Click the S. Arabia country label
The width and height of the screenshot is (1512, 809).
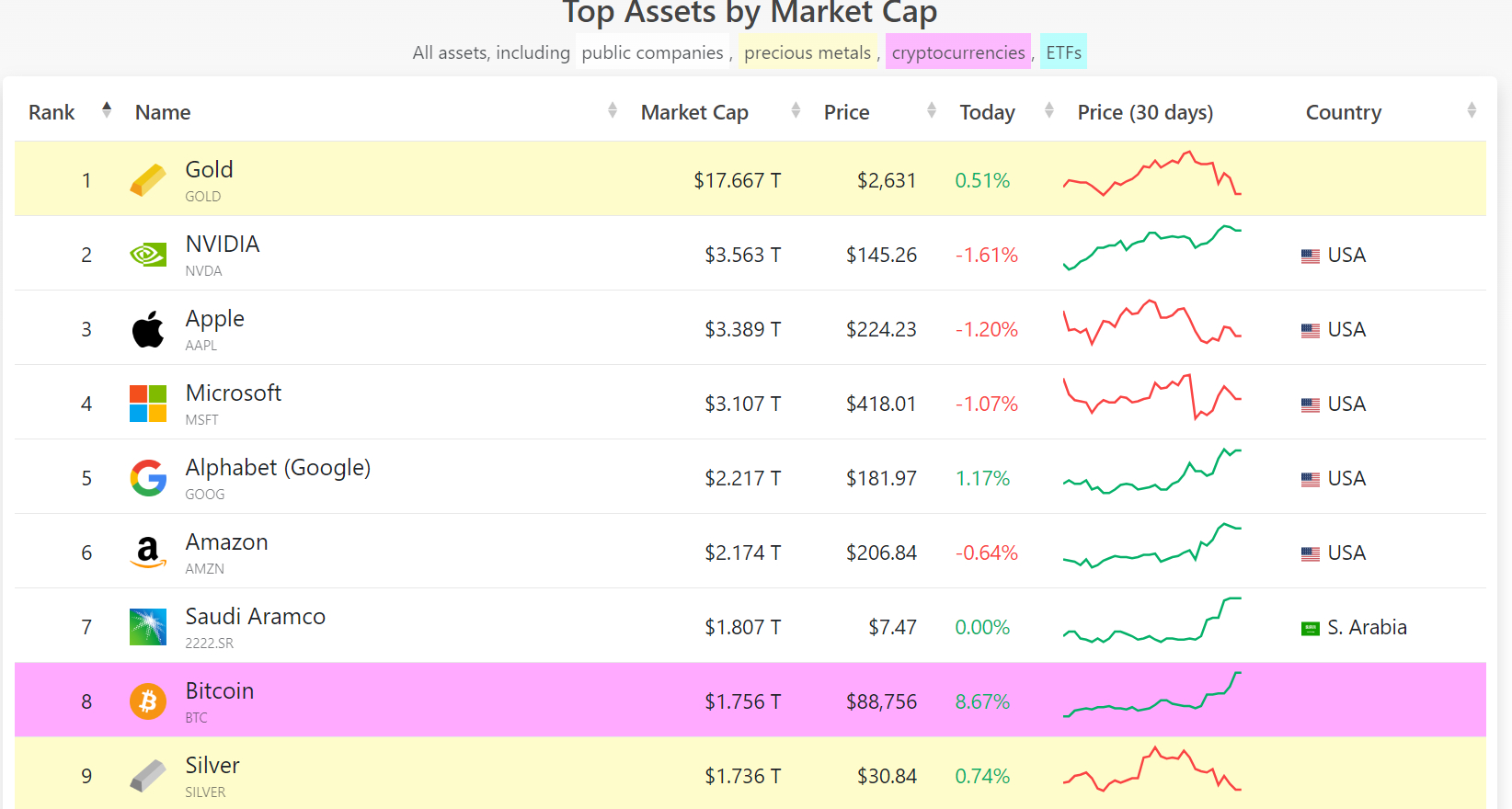click(1367, 627)
